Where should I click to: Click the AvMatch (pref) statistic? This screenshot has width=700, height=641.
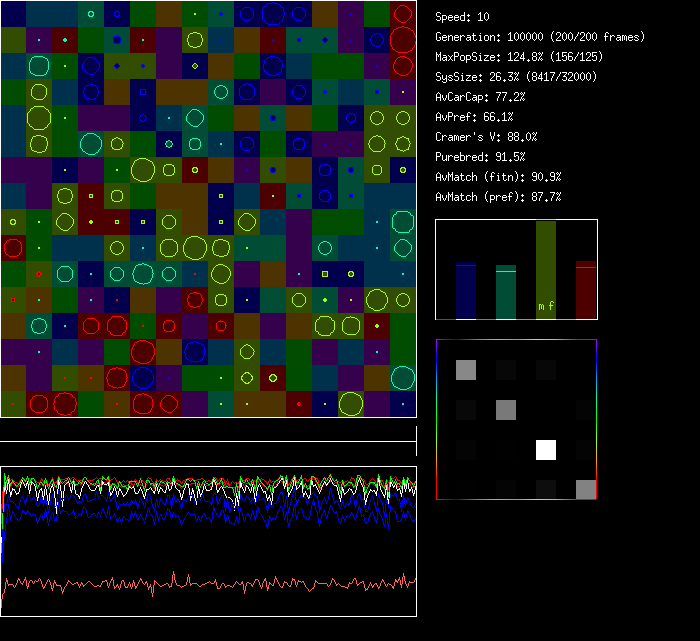click(499, 197)
